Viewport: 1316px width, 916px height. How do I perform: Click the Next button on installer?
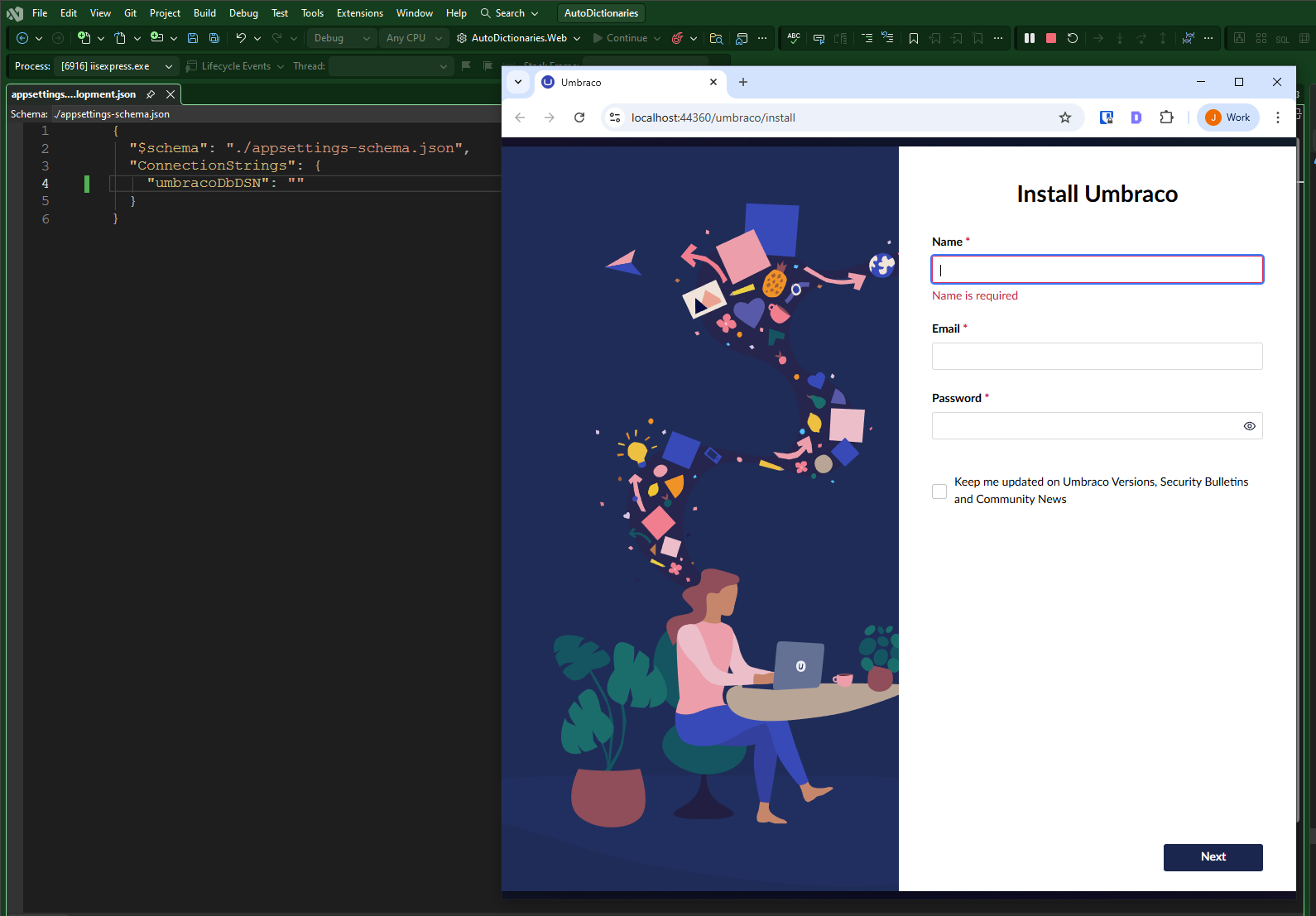pos(1213,857)
